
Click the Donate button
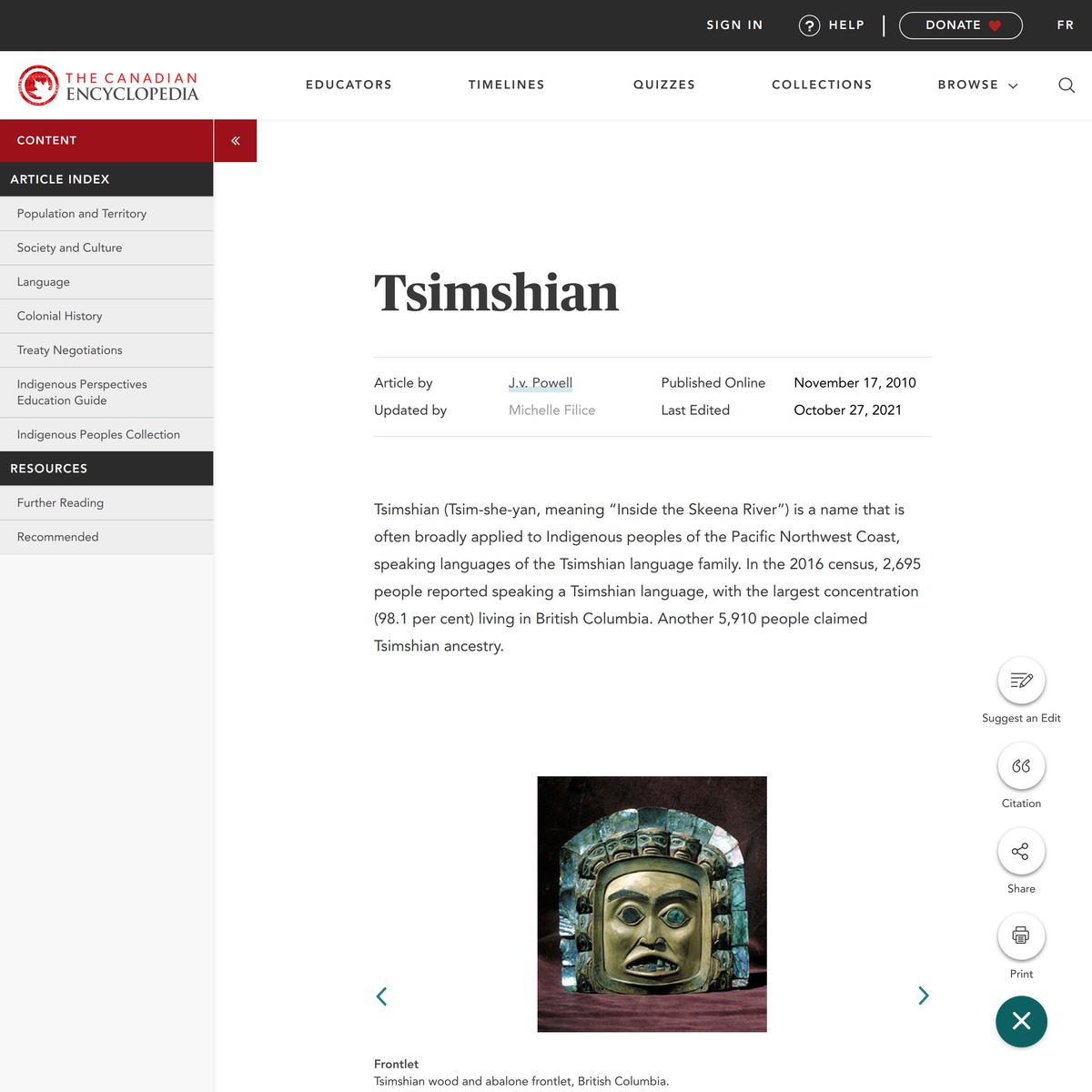point(960,25)
